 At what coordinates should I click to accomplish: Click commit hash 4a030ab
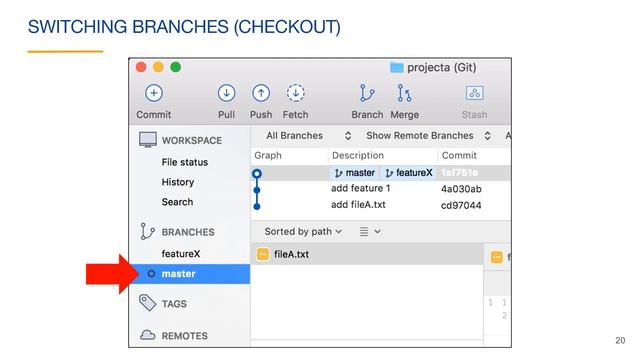tap(461, 189)
